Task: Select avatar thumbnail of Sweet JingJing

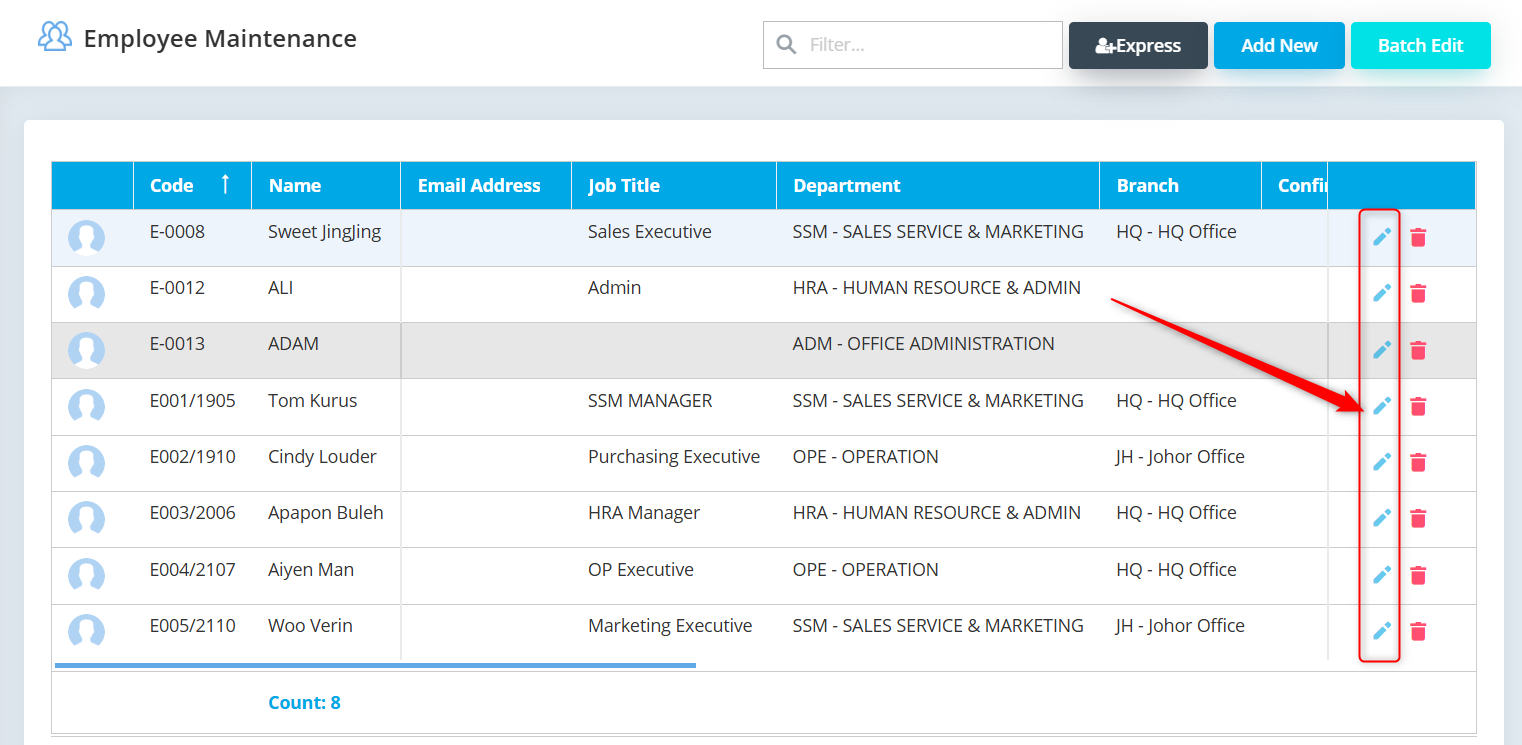Action: (86, 238)
